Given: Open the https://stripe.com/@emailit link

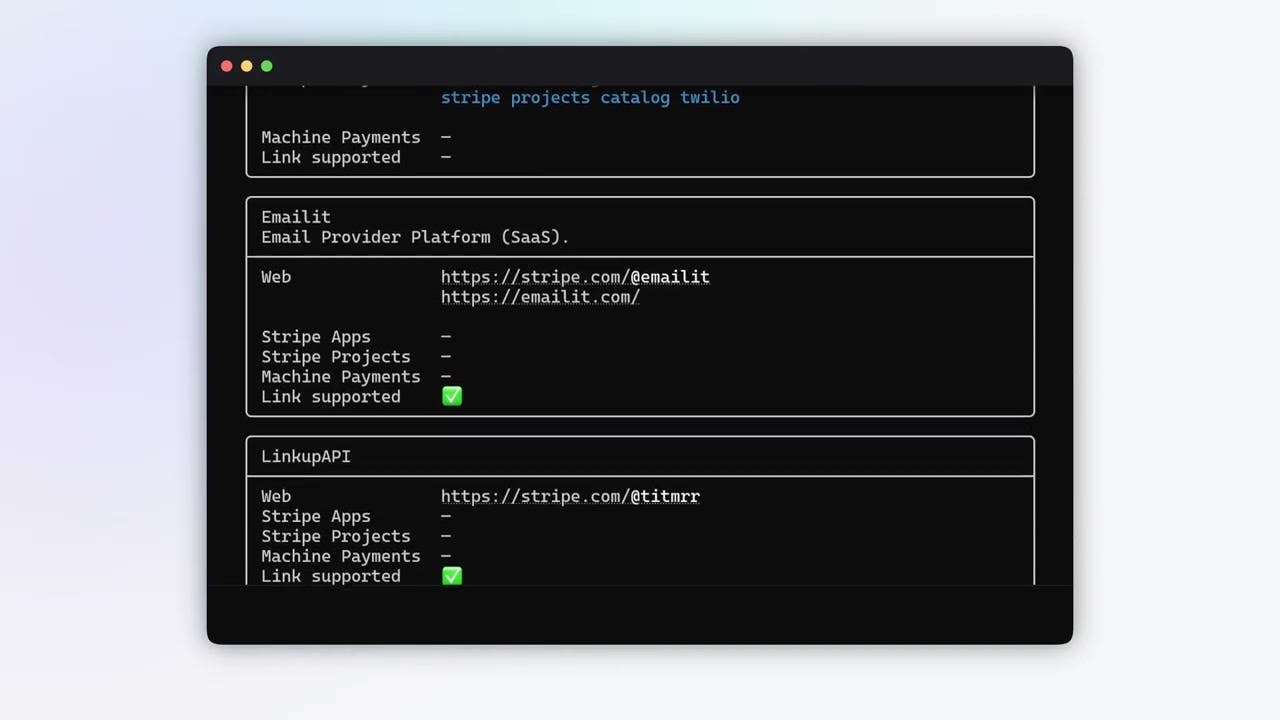Looking at the screenshot, I should pos(575,277).
